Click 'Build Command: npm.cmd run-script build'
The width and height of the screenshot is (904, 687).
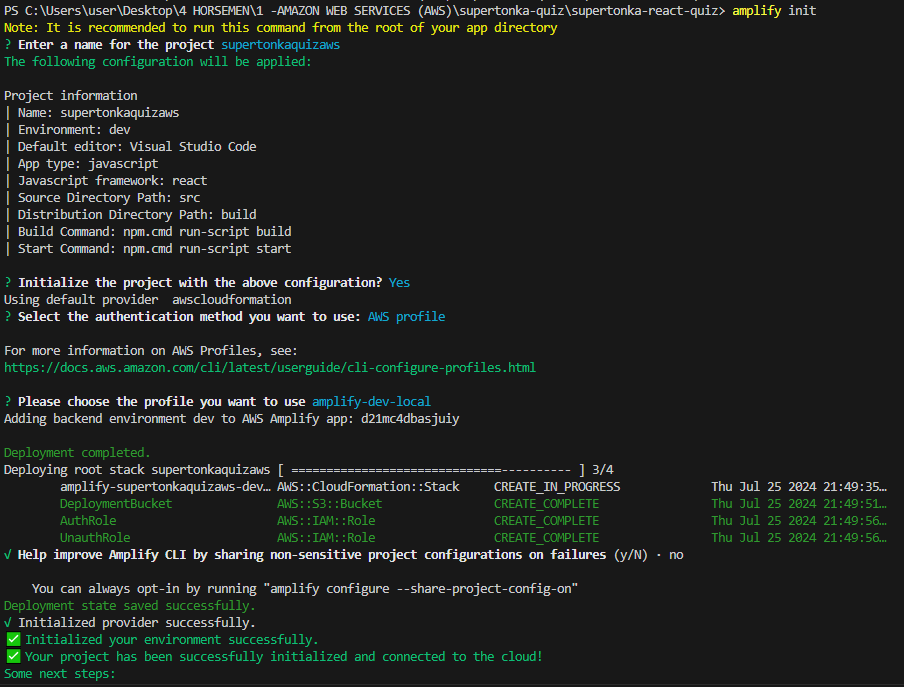click(x=154, y=232)
